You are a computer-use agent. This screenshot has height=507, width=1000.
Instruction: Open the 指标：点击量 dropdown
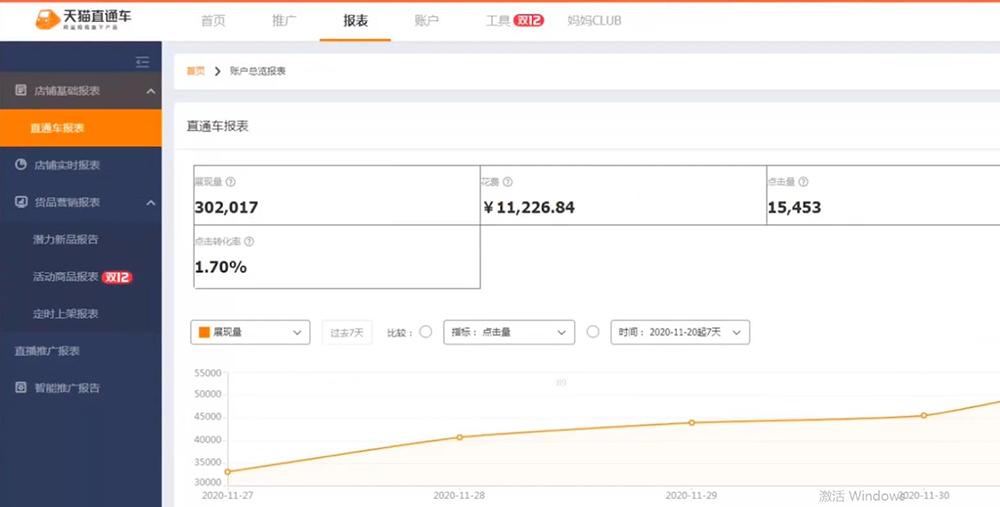pos(509,332)
